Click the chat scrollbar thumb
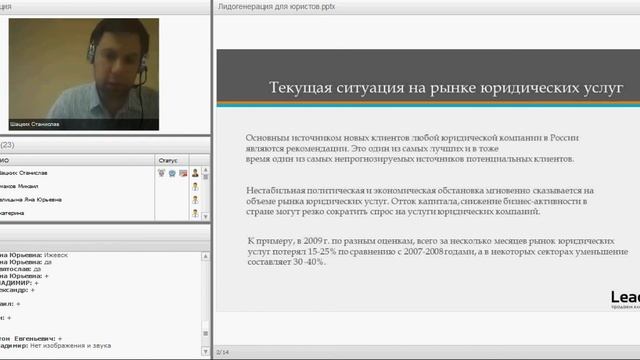Viewport: 640px width, 360px height. tap(206, 333)
